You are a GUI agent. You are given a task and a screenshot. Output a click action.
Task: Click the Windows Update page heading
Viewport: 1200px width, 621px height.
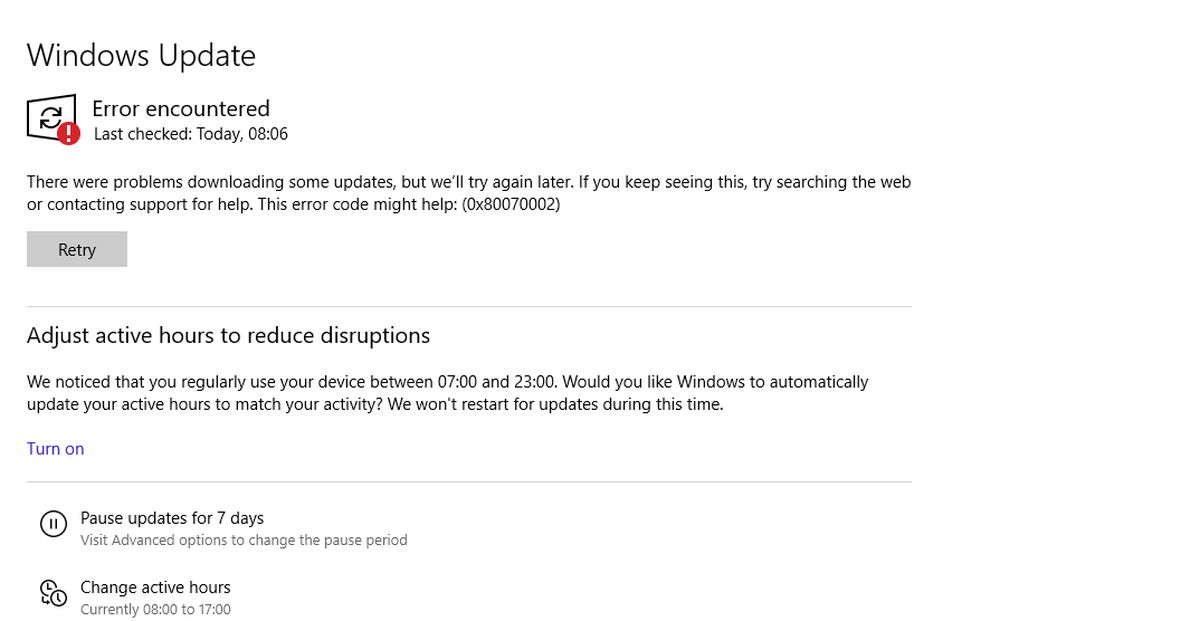141,56
